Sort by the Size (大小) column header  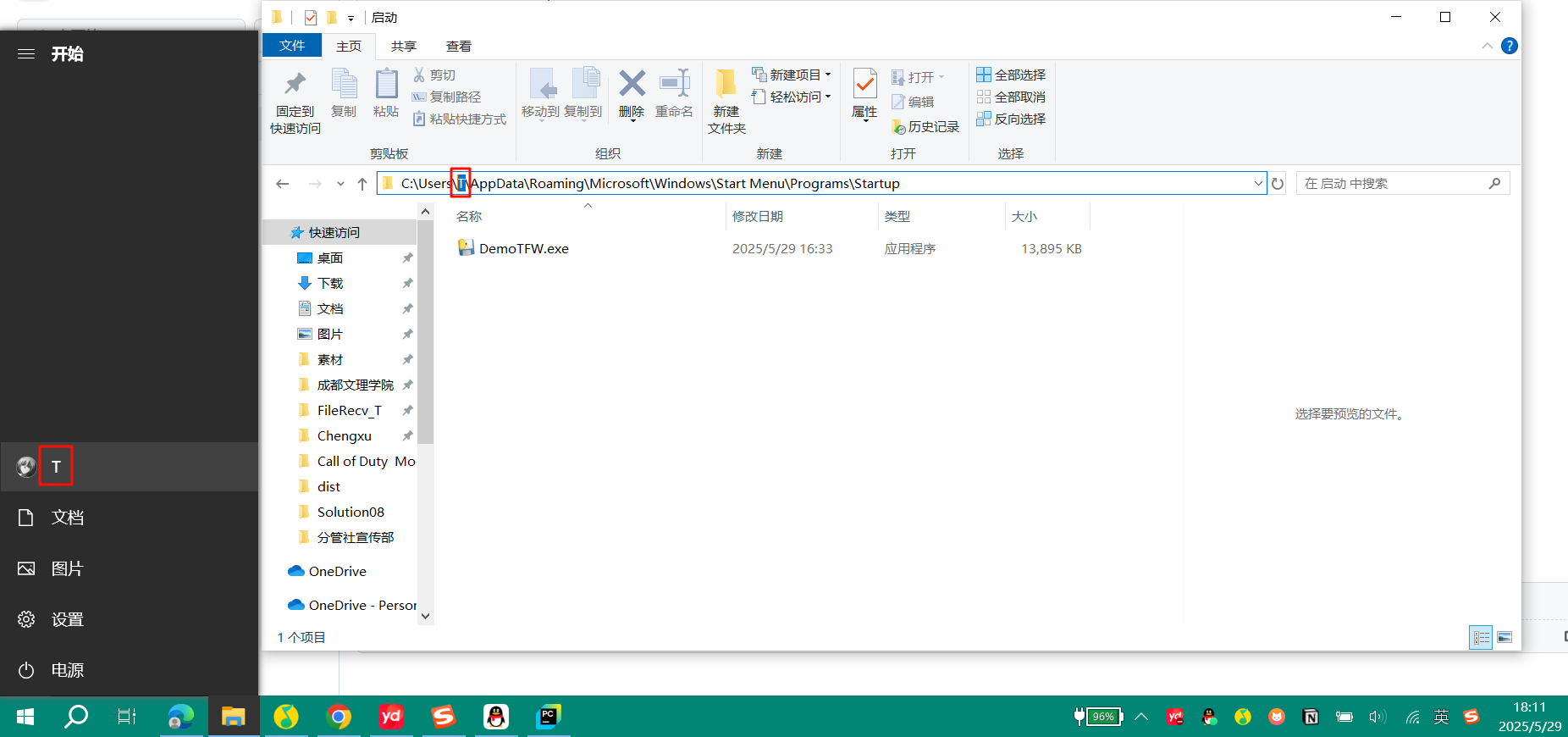point(1047,216)
